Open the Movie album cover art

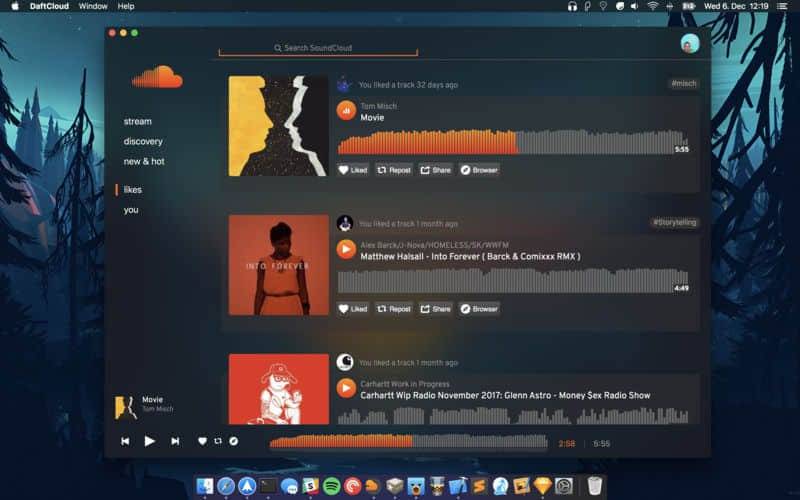tap(279, 126)
